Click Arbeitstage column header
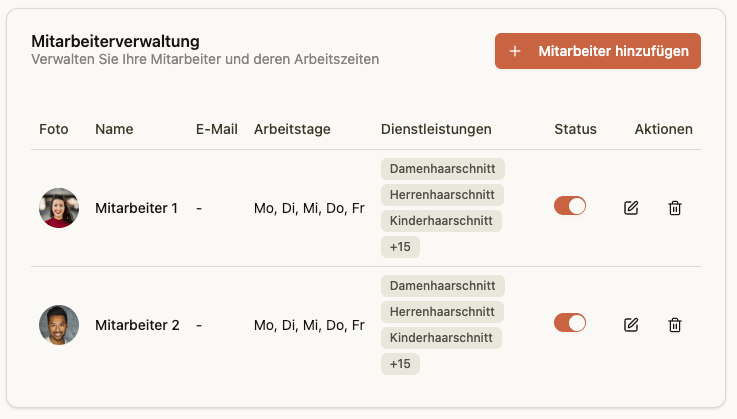 tap(292, 129)
